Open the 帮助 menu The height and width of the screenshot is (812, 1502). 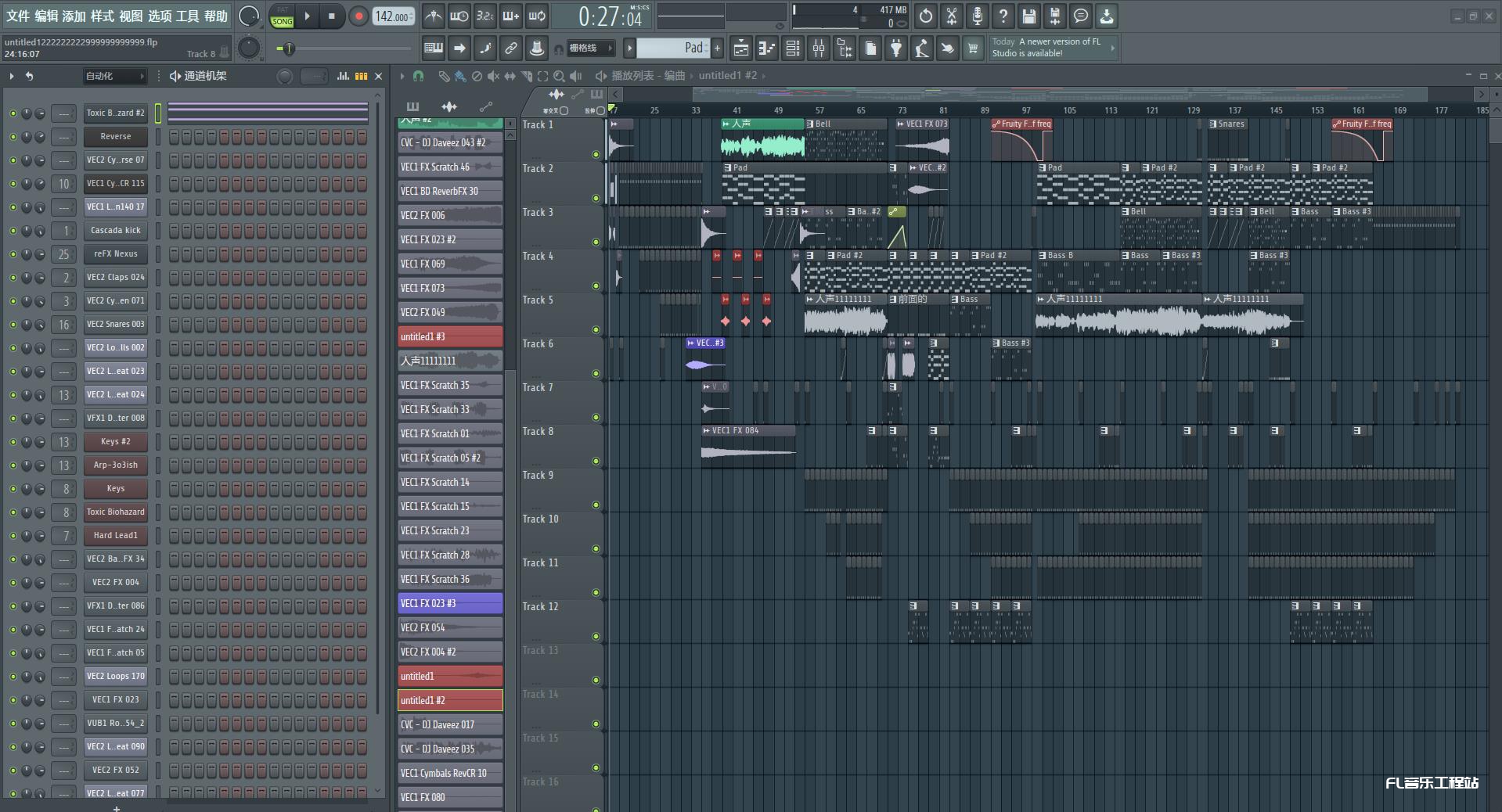(x=216, y=16)
